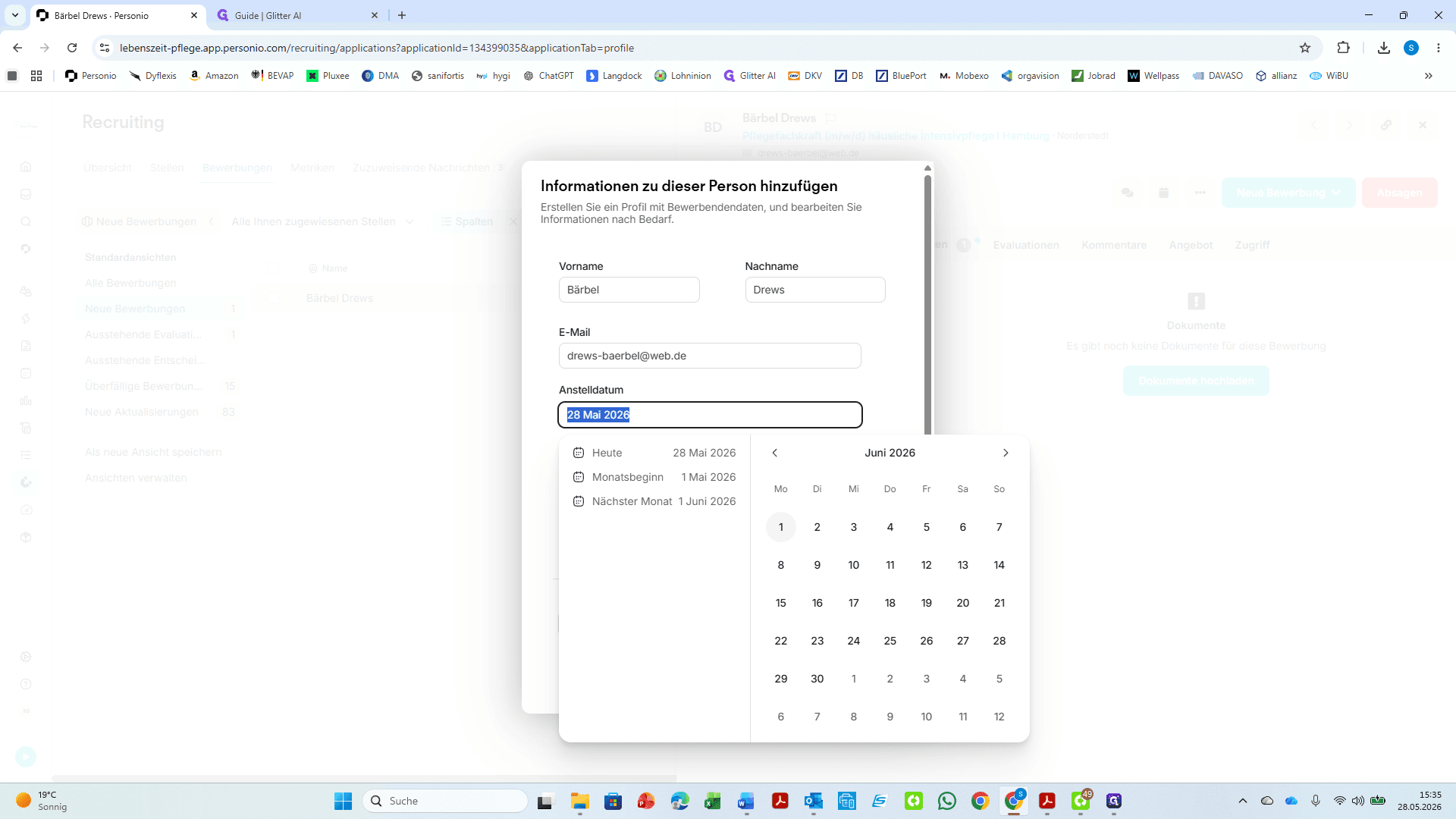
Task: Reload the Personio page
Action: (x=72, y=48)
